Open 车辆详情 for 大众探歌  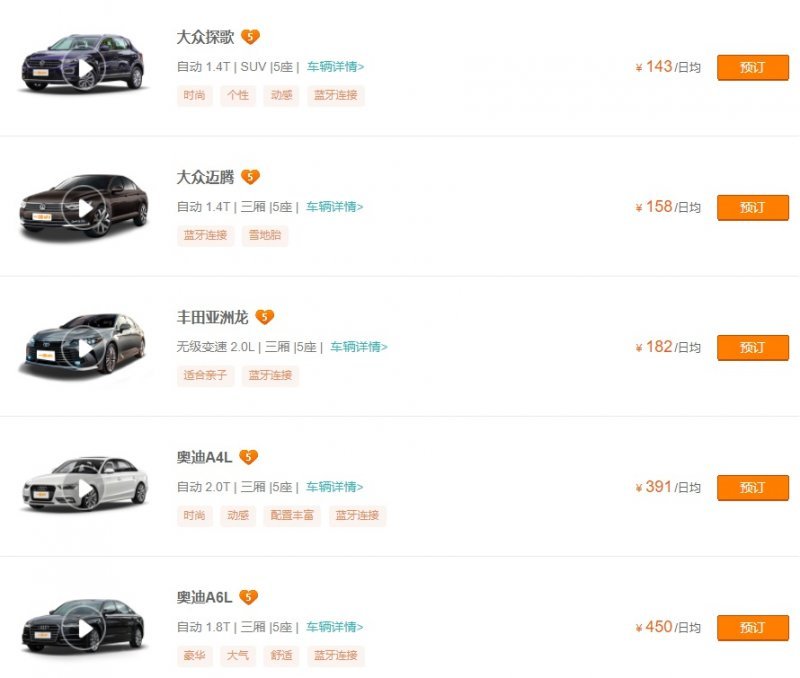(x=335, y=67)
